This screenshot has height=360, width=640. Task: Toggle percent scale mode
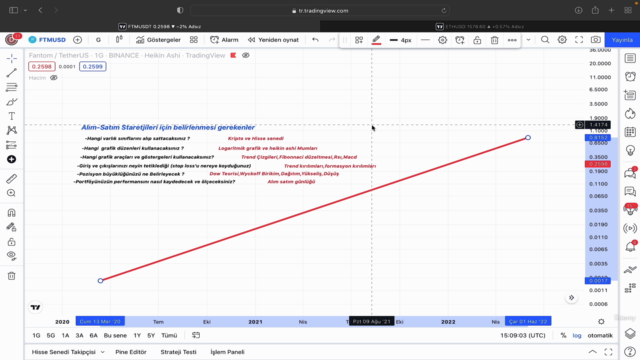pos(563,335)
